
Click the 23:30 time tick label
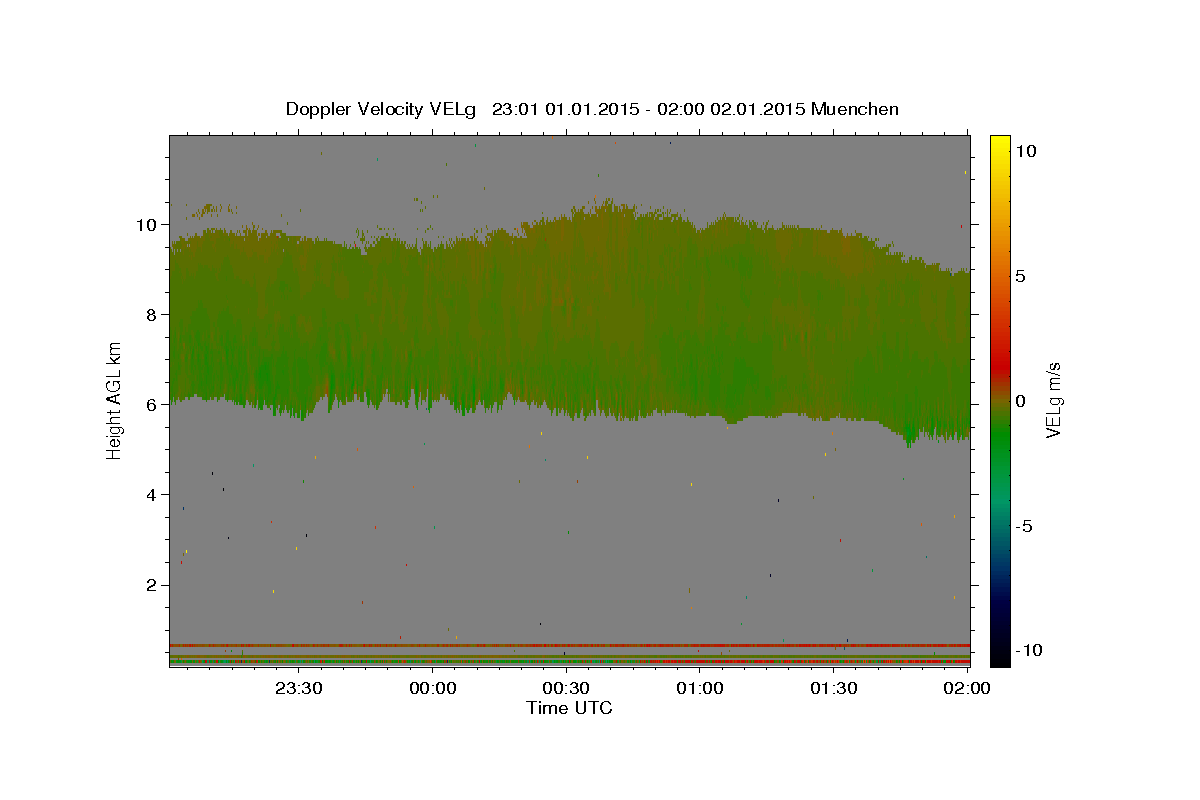click(x=299, y=688)
